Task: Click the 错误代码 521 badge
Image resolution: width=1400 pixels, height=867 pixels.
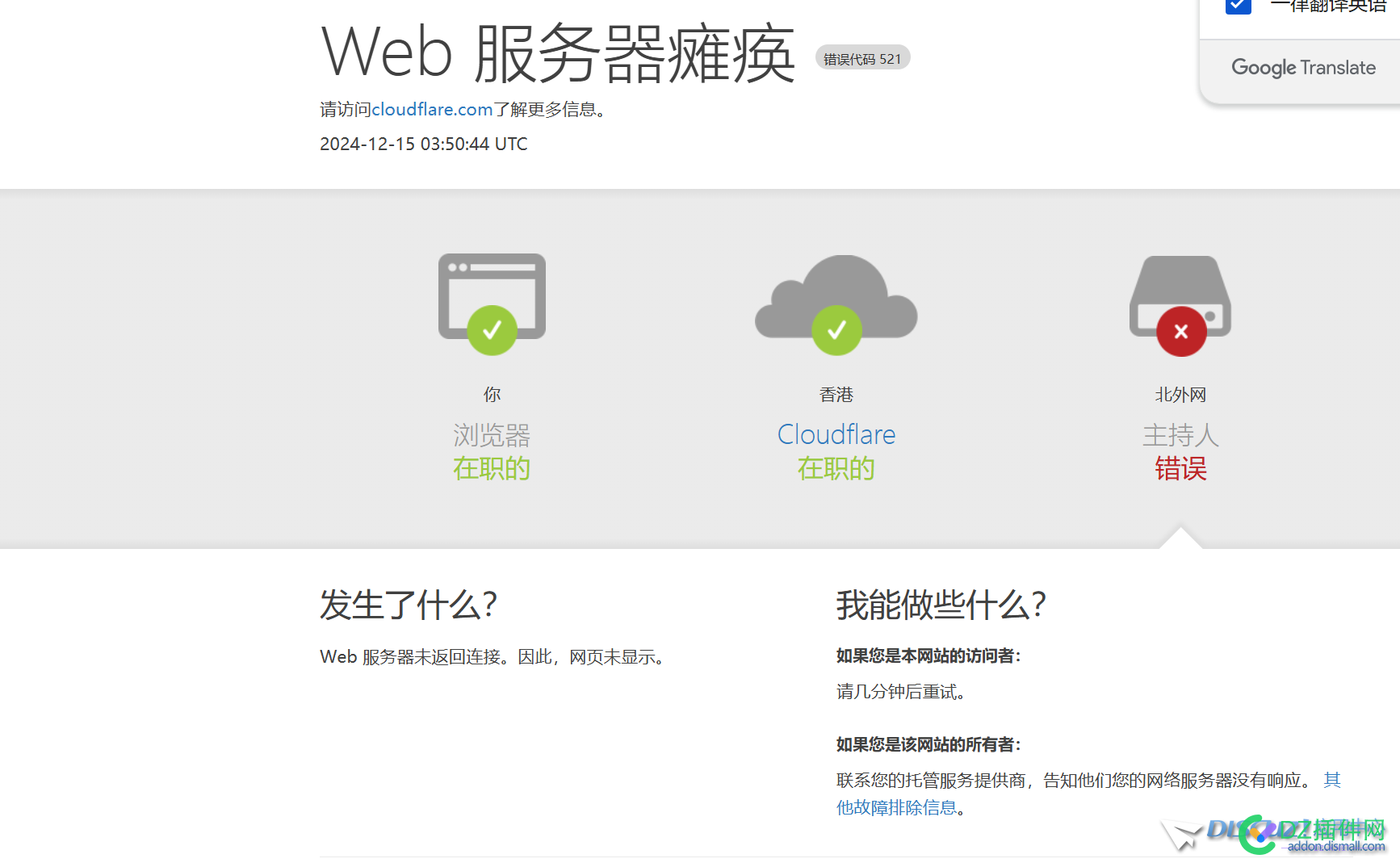Action: [862, 58]
